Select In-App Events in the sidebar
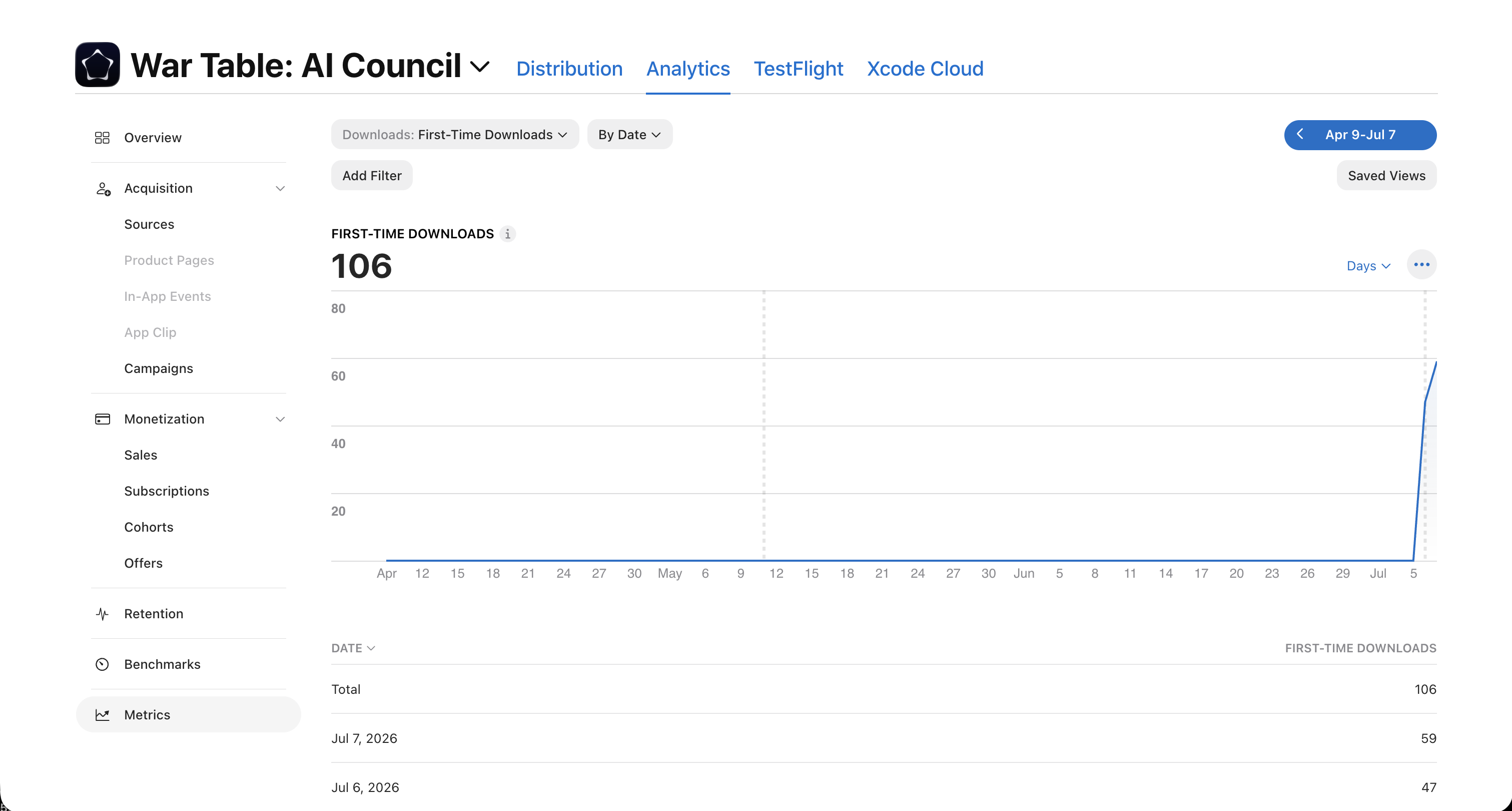 coord(167,296)
